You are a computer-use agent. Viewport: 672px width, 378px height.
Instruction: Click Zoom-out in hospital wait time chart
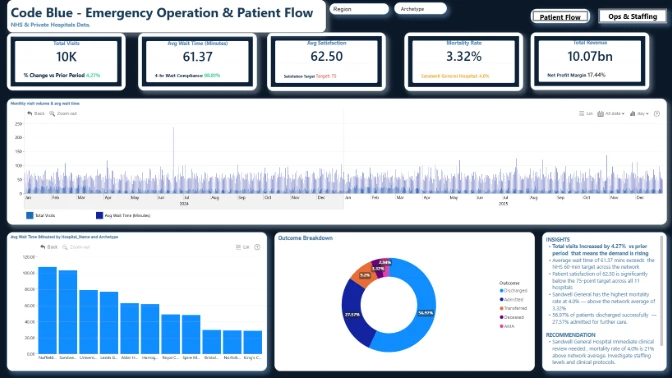pyautogui.click(x=76, y=247)
